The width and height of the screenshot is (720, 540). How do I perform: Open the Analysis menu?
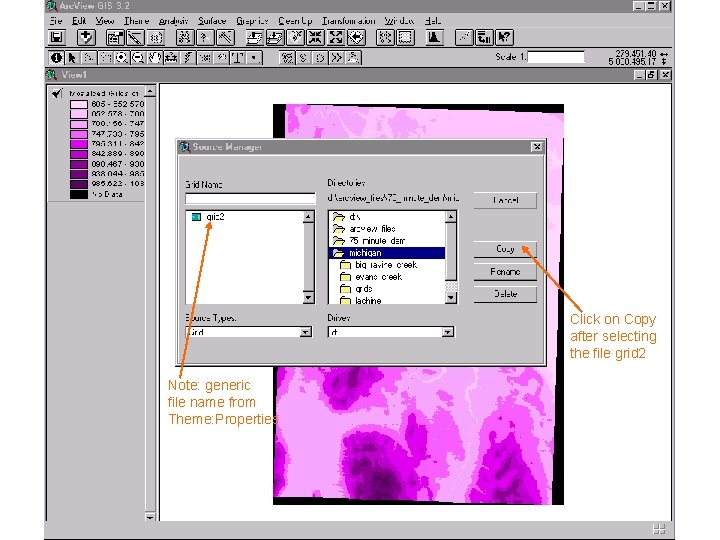[x=173, y=21]
